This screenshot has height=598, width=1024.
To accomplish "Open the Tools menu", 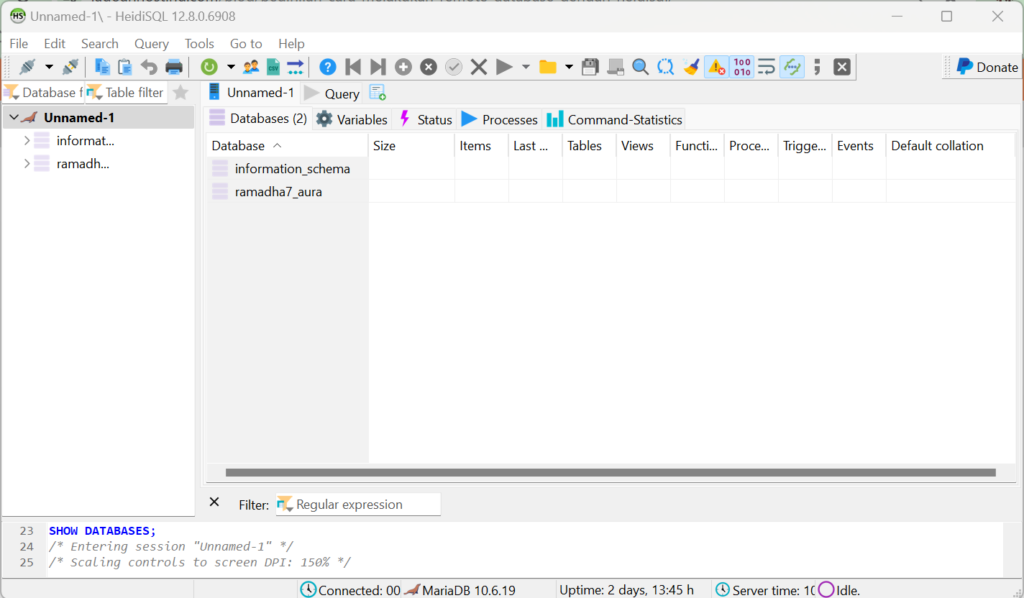I will [x=199, y=43].
